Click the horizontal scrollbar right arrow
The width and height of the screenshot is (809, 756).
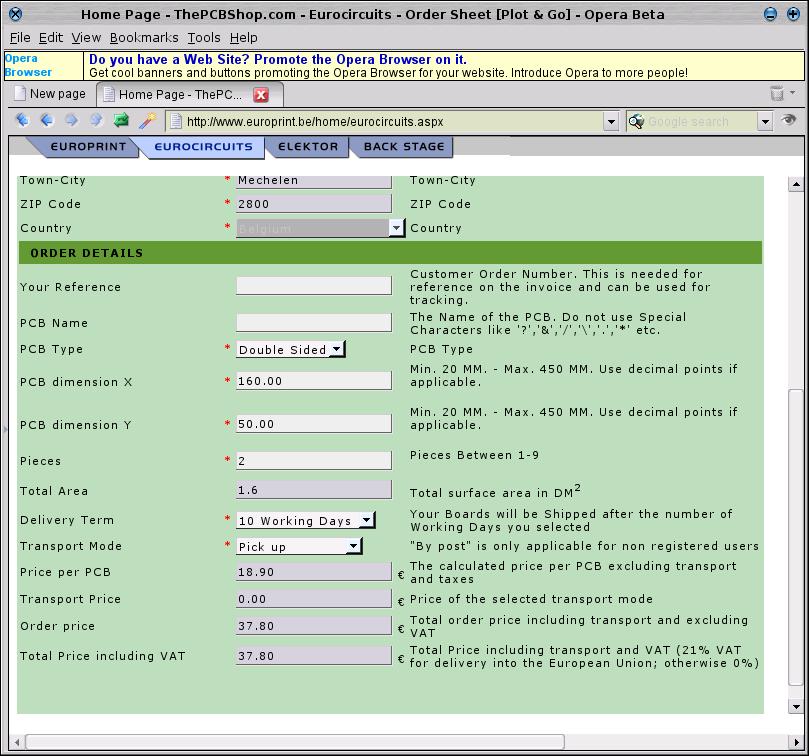click(796, 742)
